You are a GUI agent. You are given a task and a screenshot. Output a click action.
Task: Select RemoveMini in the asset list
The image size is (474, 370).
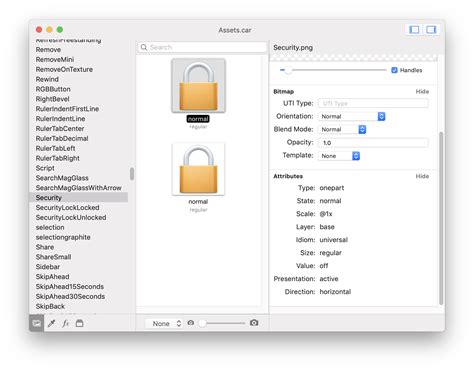click(x=55, y=59)
